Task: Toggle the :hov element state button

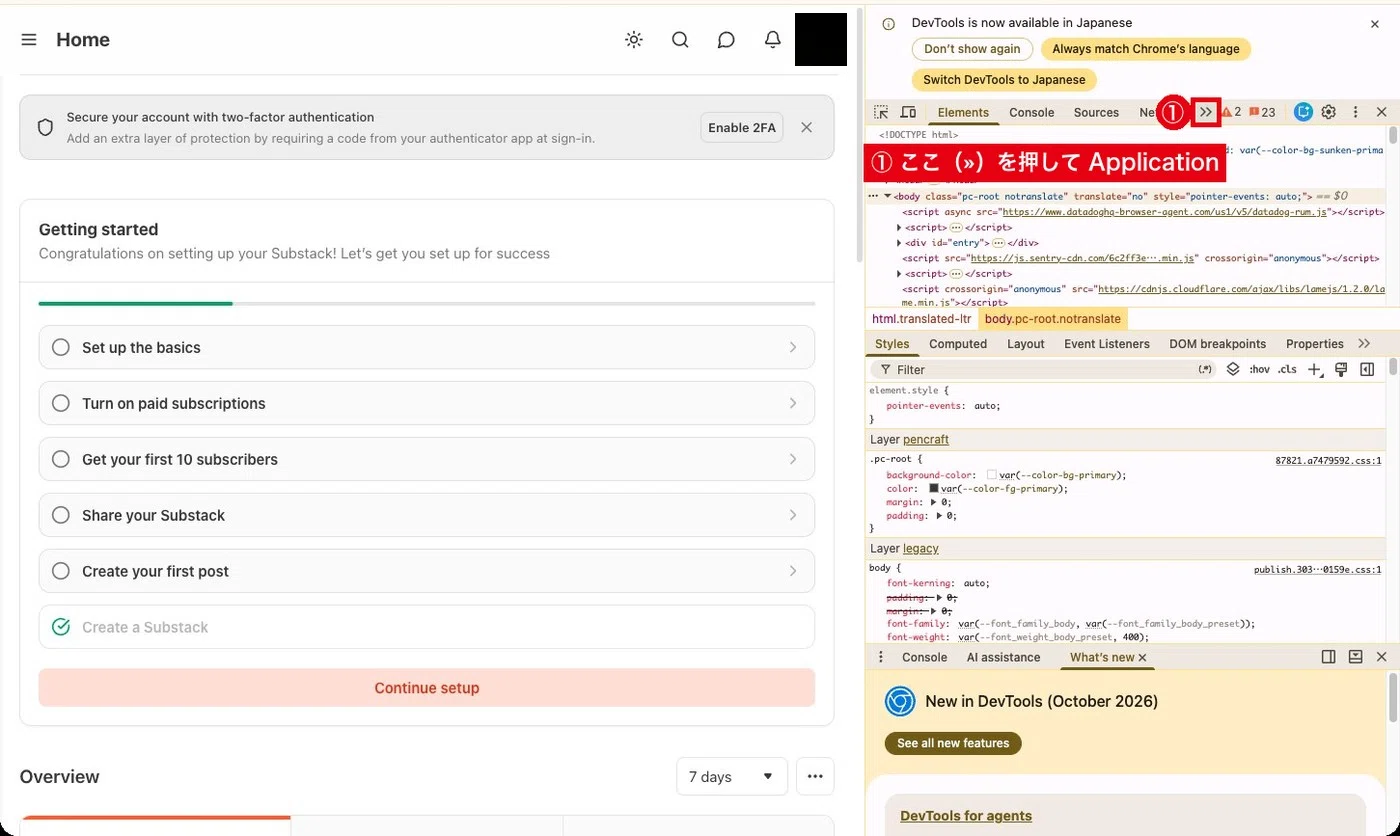Action: pyautogui.click(x=1259, y=370)
